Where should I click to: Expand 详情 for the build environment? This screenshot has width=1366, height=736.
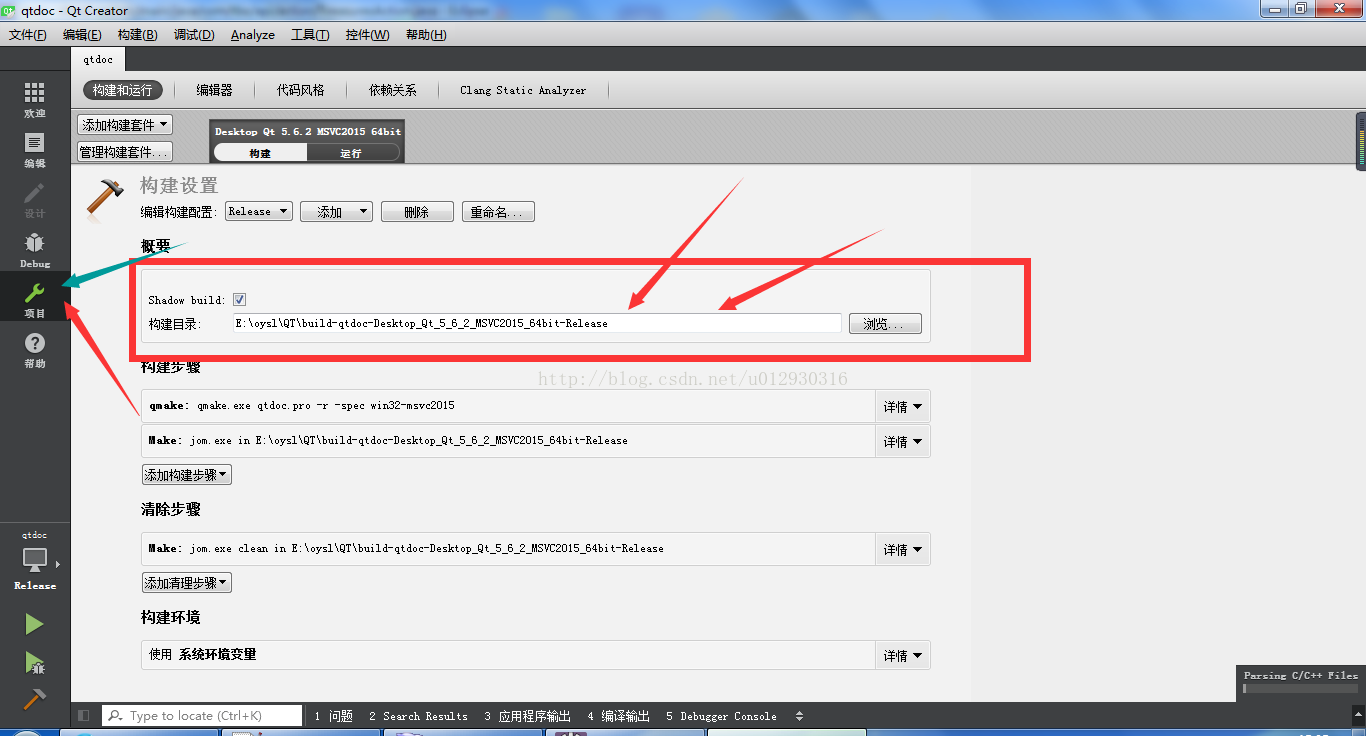click(x=902, y=656)
